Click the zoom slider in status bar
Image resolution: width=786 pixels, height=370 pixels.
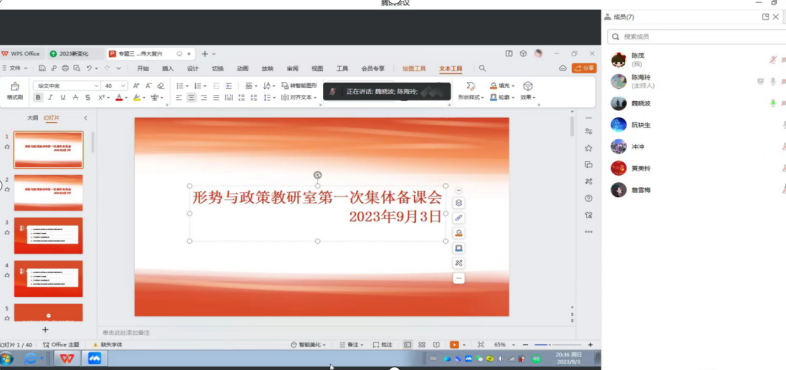557,345
